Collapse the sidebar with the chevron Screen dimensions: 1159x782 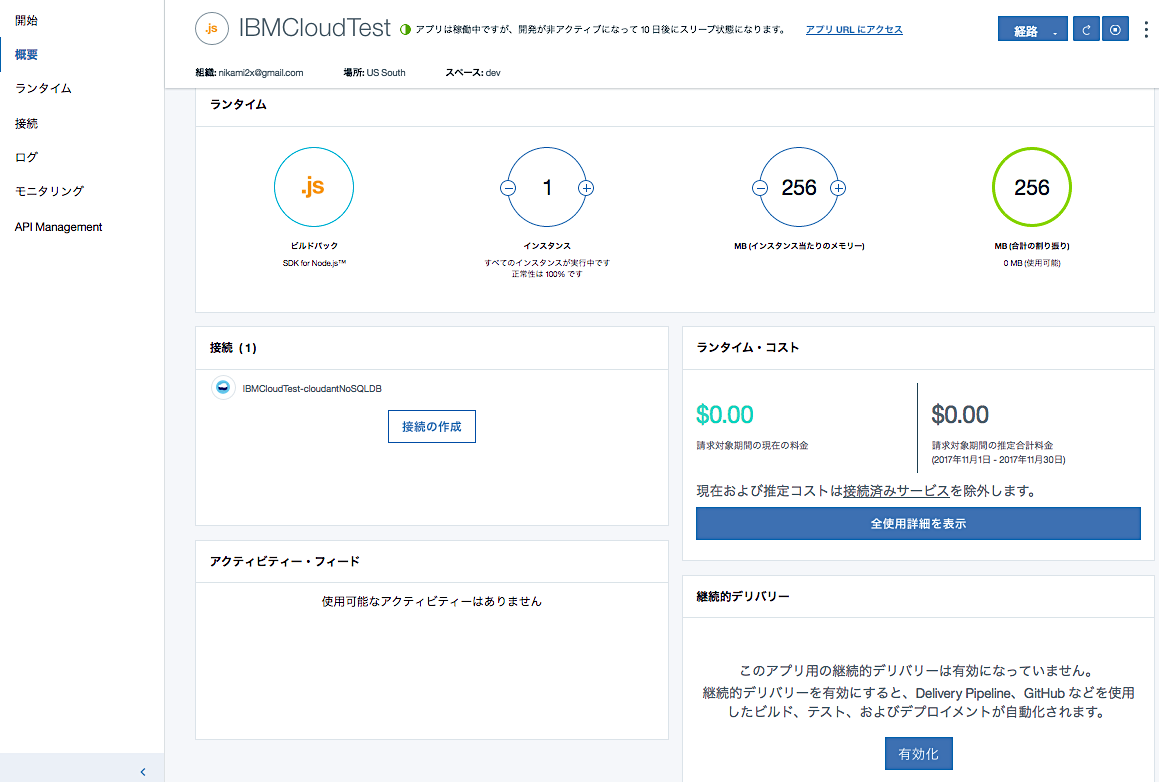pyautogui.click(x=143, y=772)
